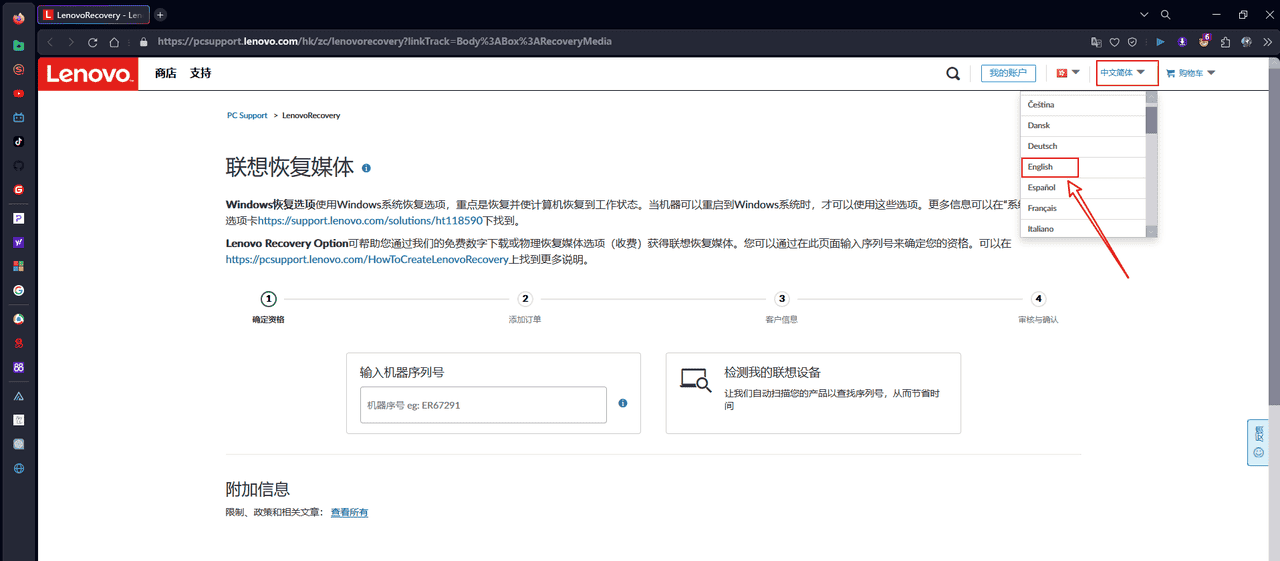1280x561 pixels.
Task: Select Dansk from the language list
Action: click(1083, 126)
